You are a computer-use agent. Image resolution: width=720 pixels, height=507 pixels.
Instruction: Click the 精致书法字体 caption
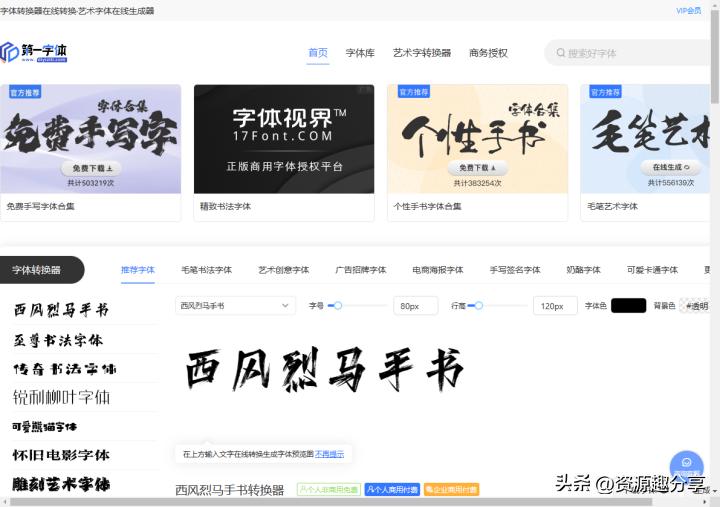click(225, 206)
